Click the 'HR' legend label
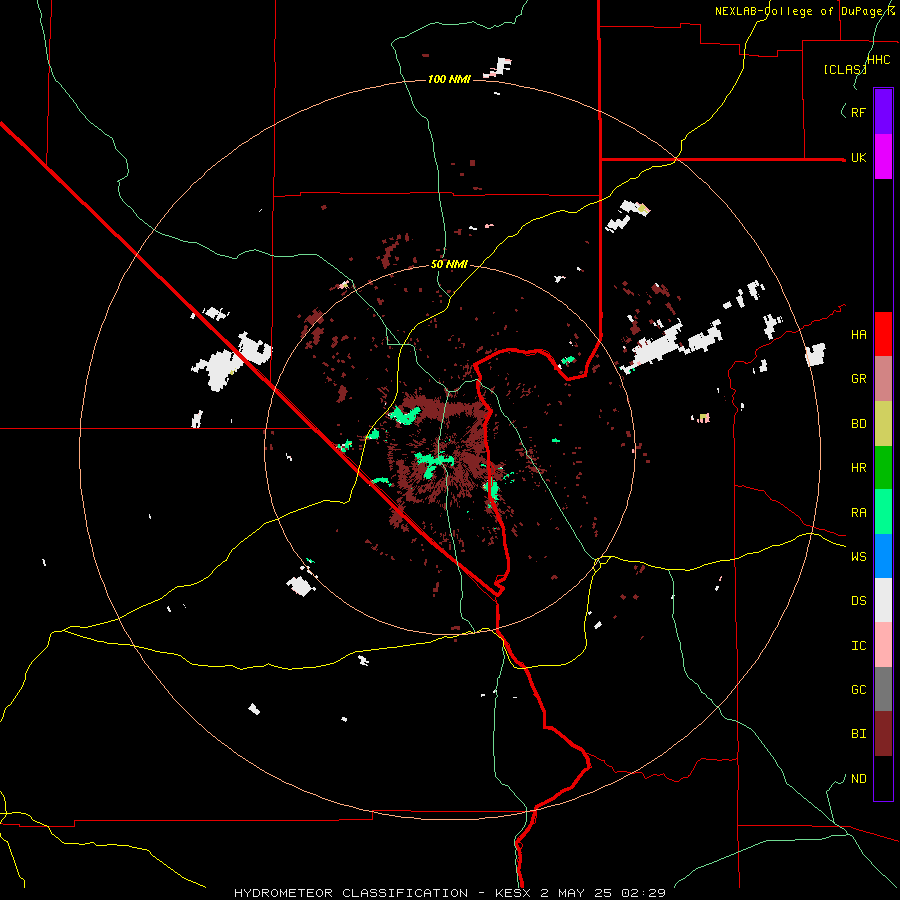900x900 pixels. click(858, 468)
